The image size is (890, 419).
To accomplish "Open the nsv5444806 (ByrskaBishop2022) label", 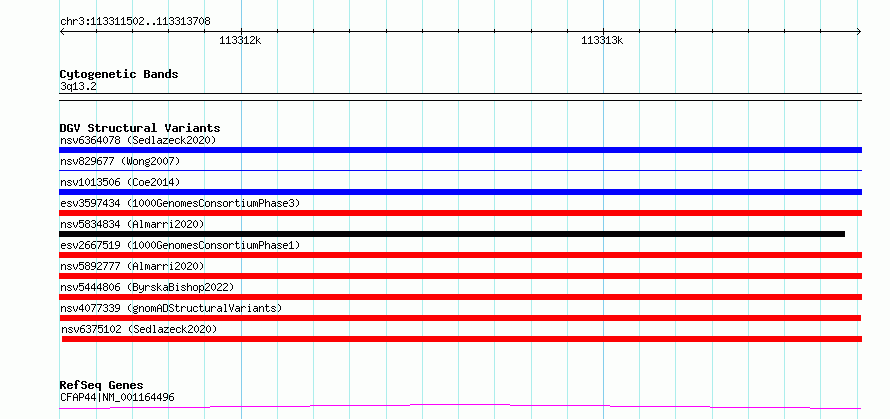I will [147, 287].
